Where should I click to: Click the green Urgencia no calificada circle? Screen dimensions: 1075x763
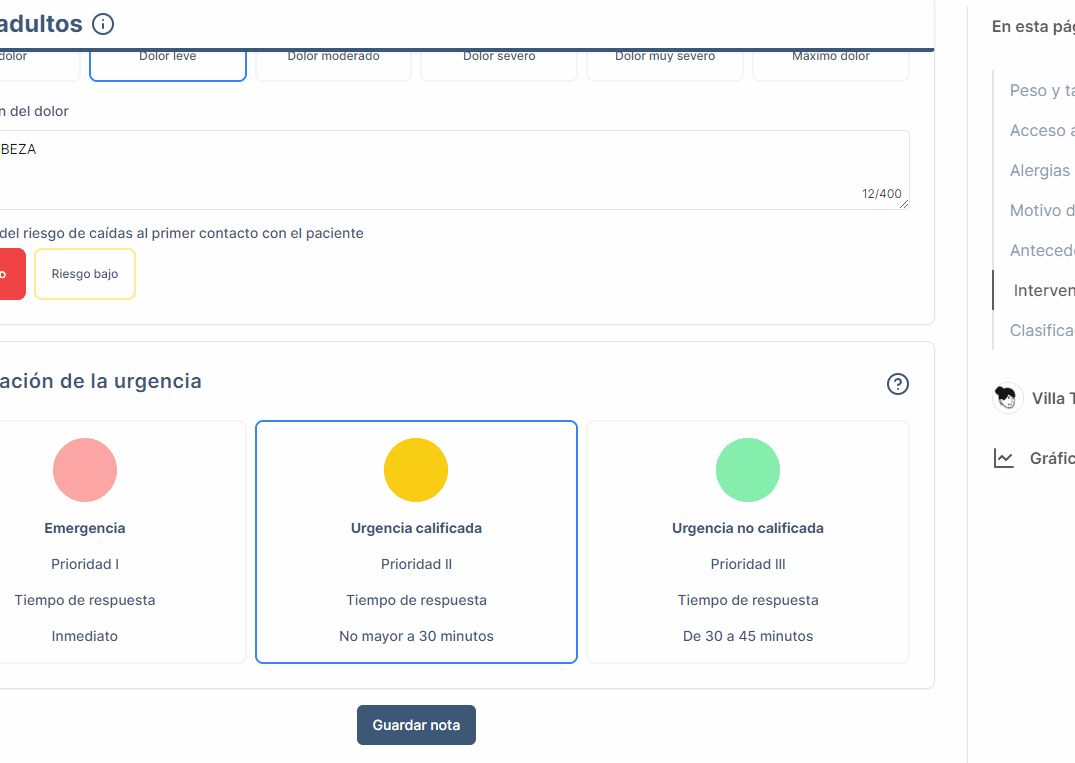click(748, 470)
